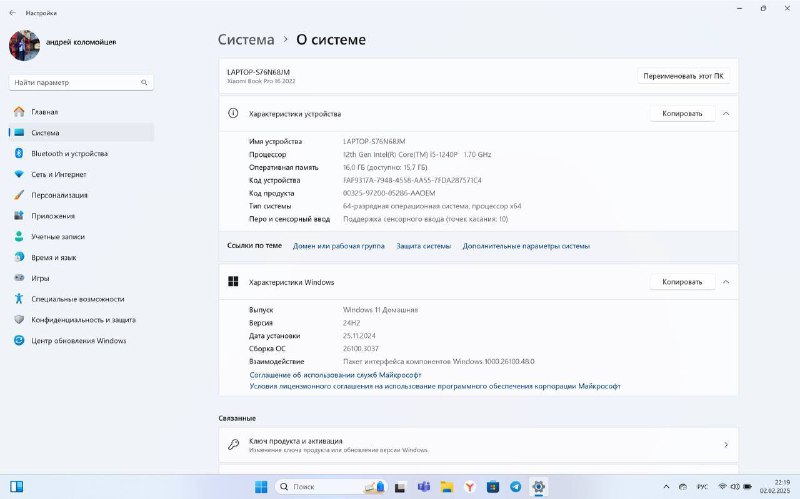Image resolution: width=800 pixels, height=499 pixels.
Task: Copy device specifications with Копировать
Action: click(x=682, y=113)
